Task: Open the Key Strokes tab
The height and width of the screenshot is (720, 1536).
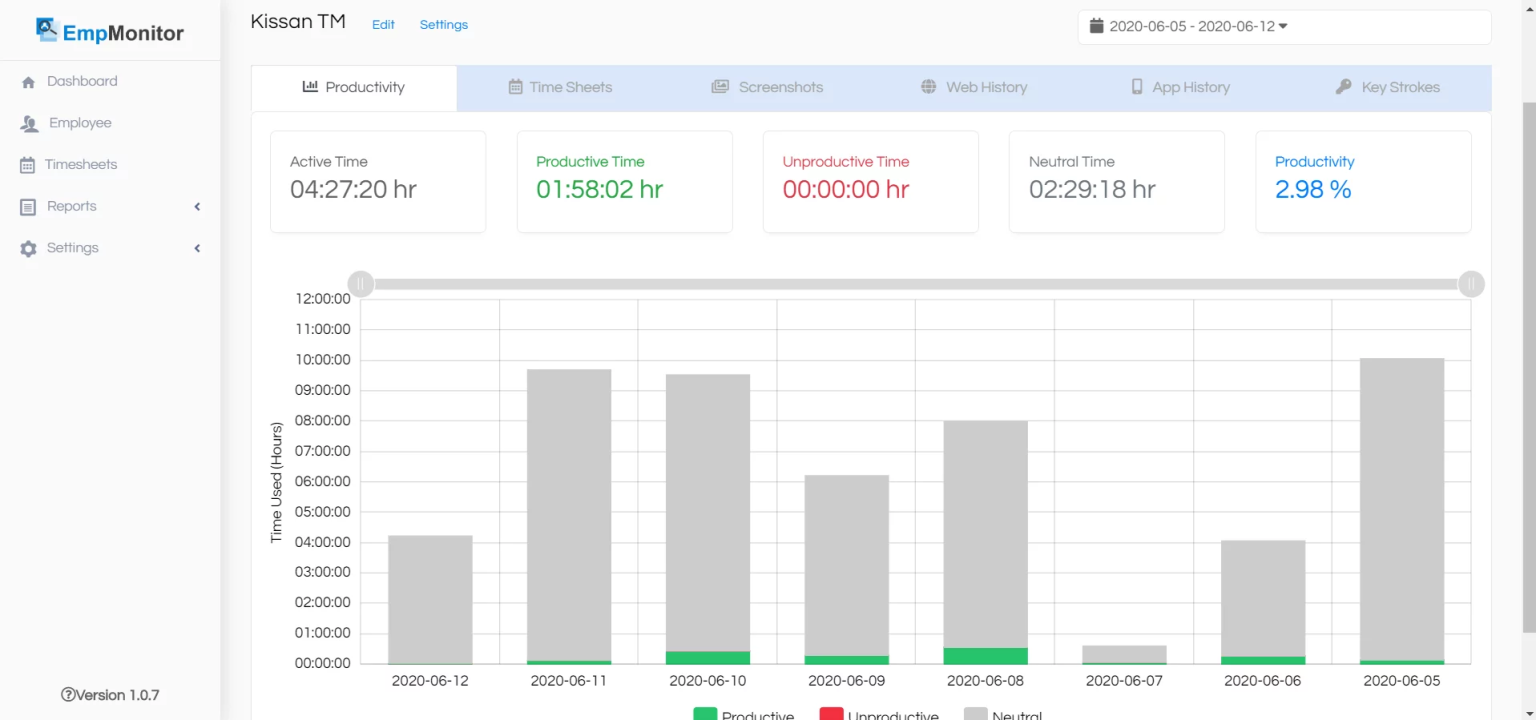Action: click(x=1387, y=87)
